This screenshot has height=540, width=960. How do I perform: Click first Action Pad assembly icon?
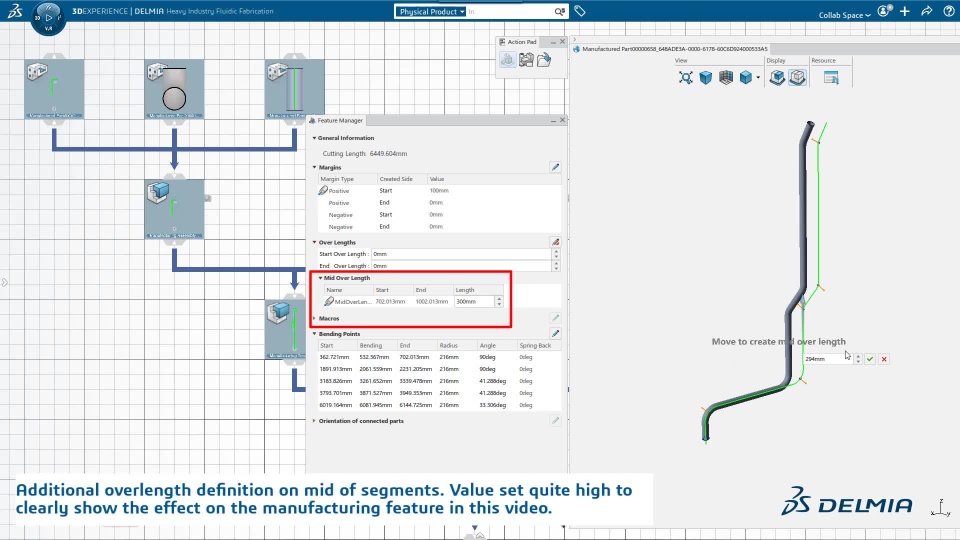508,59
